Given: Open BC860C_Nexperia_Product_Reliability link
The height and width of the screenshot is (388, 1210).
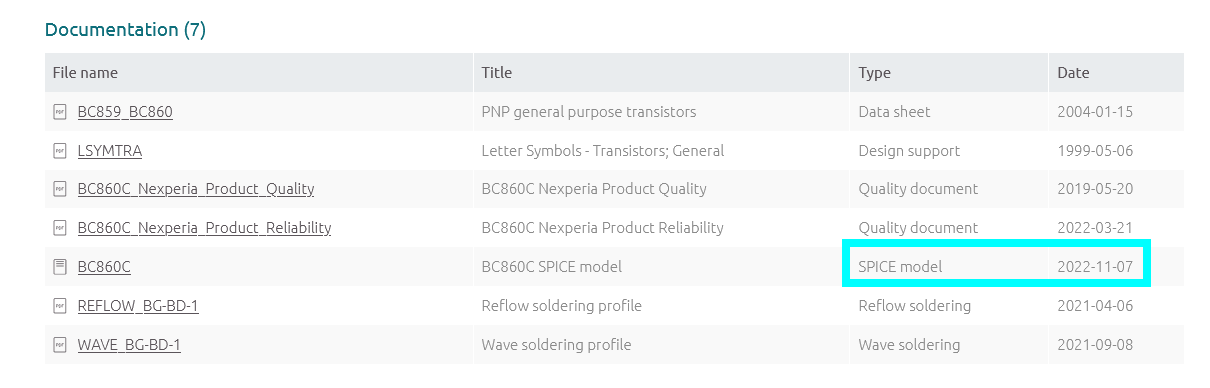Looking at the screenshot, I should point(204,228).
